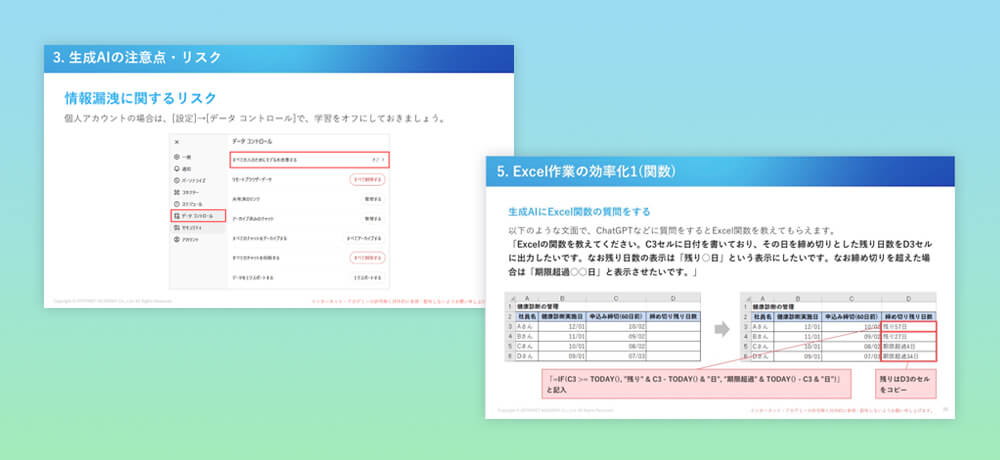
Task: Click the slide title 5. Excel作業の効率化1(関数)
Action: [586, 171]
